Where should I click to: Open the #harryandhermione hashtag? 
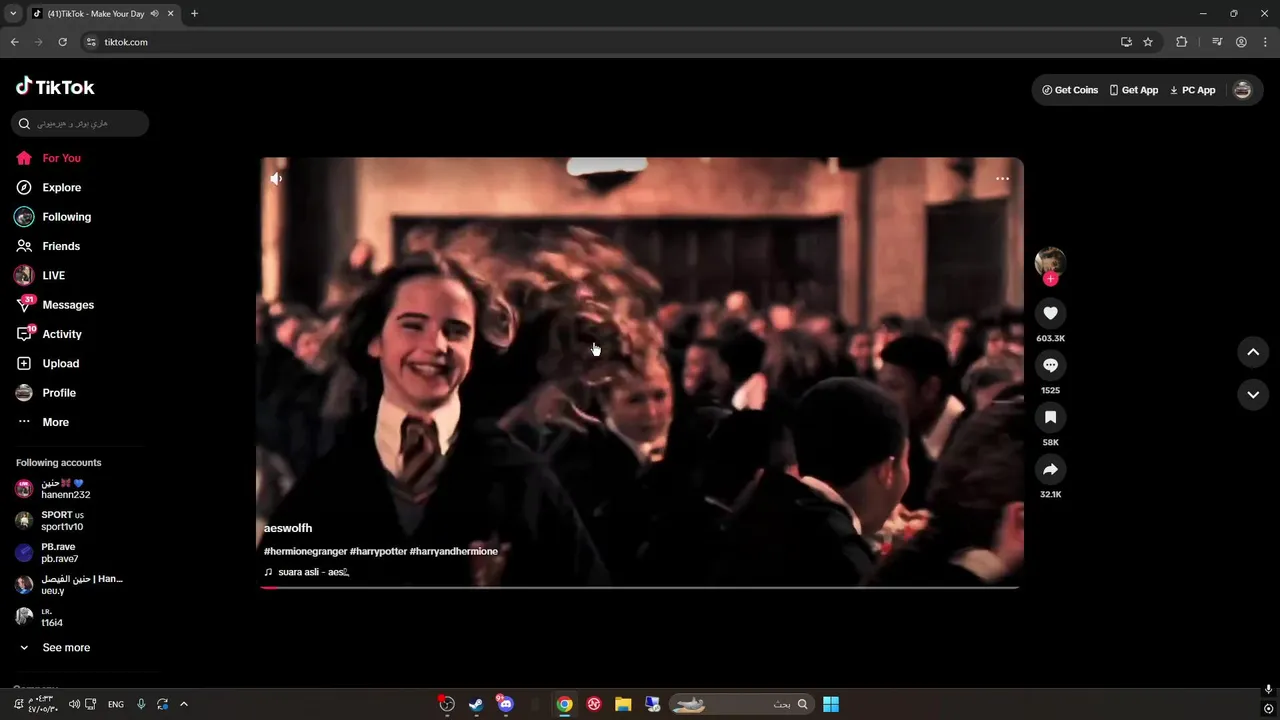click(x=453, y=551)
